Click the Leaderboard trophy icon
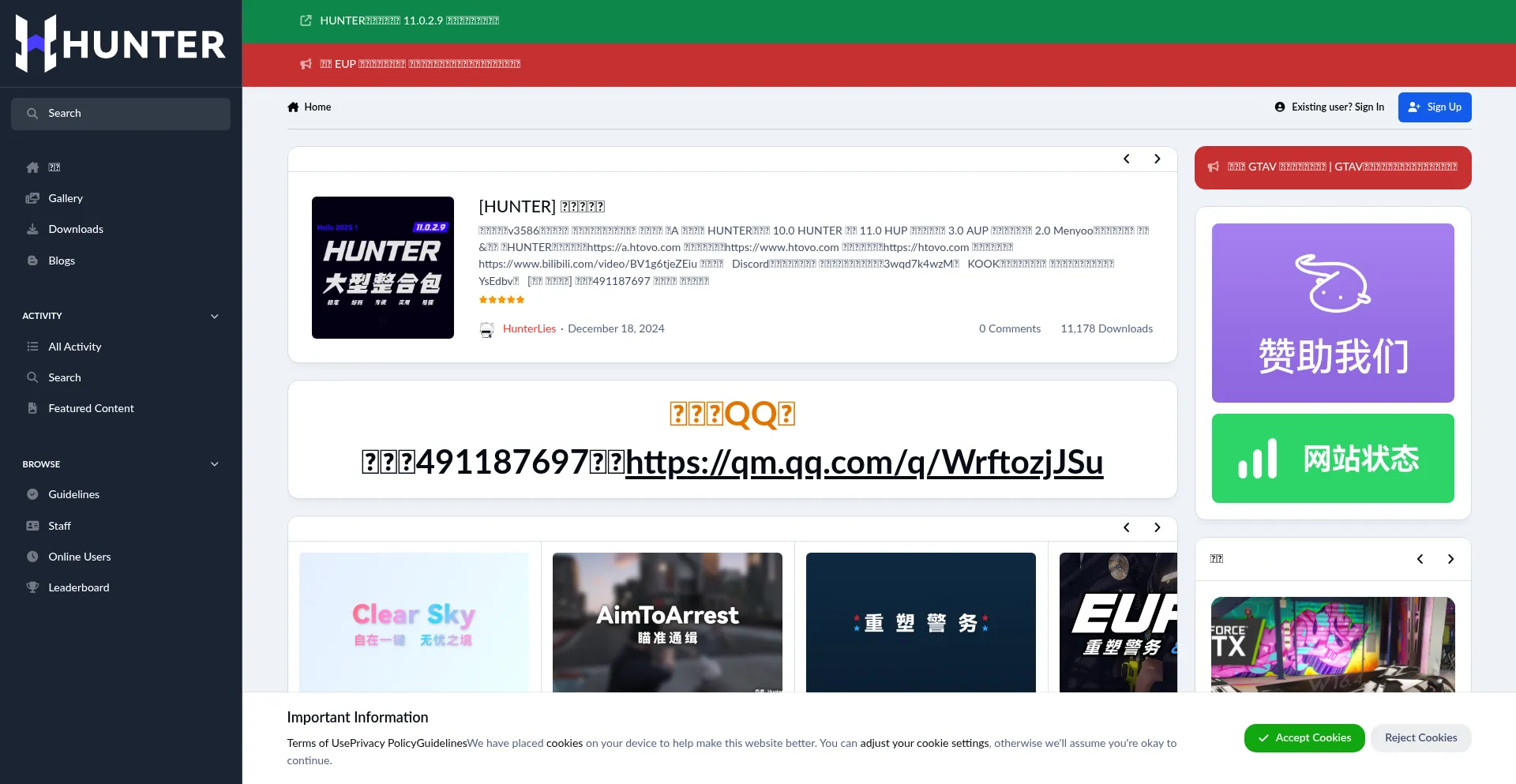This screenshot has height=784, width=1516. tap(32, 587)
